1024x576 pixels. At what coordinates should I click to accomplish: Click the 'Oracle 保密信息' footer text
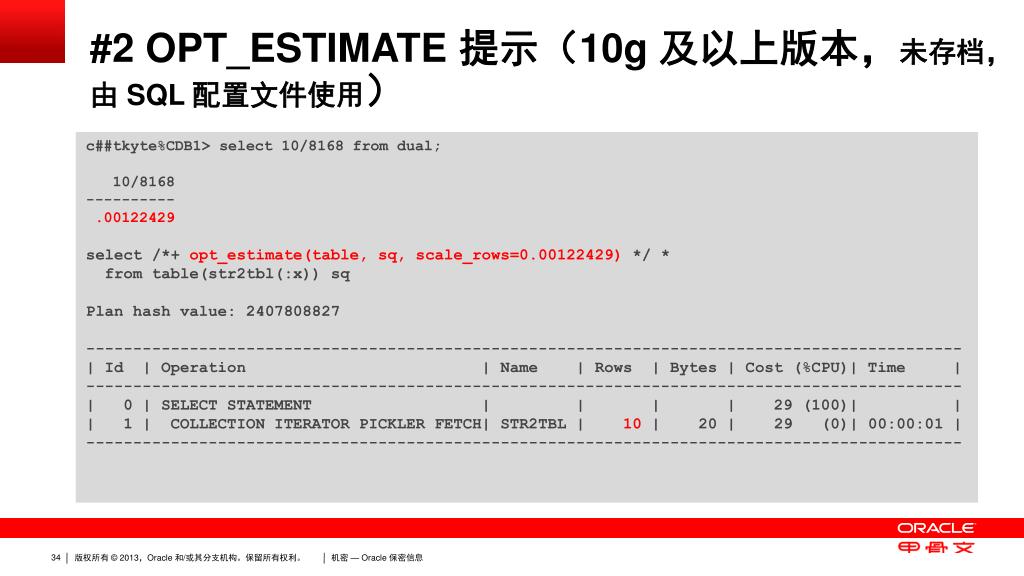[392, 558]
